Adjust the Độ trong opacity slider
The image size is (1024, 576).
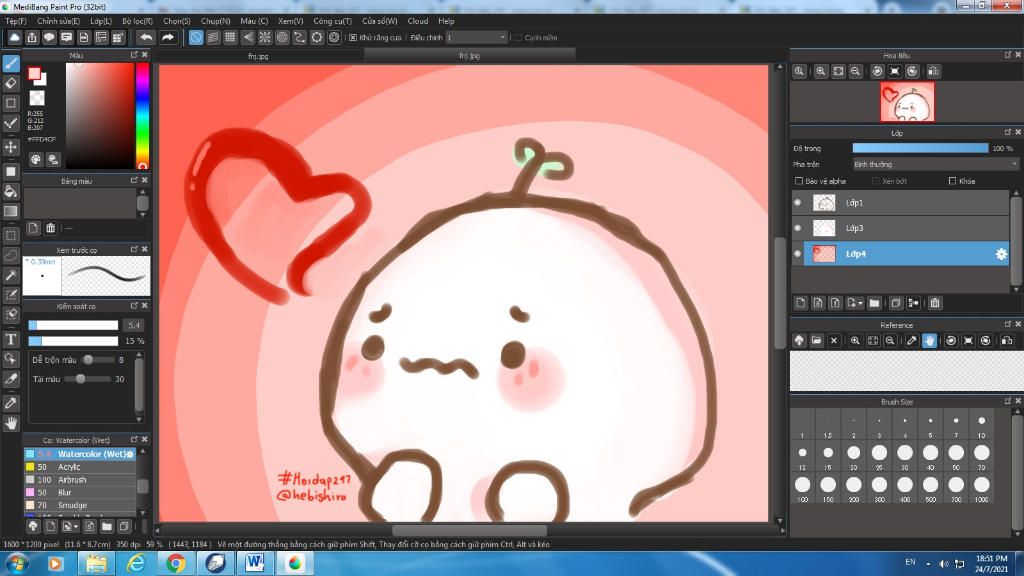pyautogui.click(x=920, y=148)
